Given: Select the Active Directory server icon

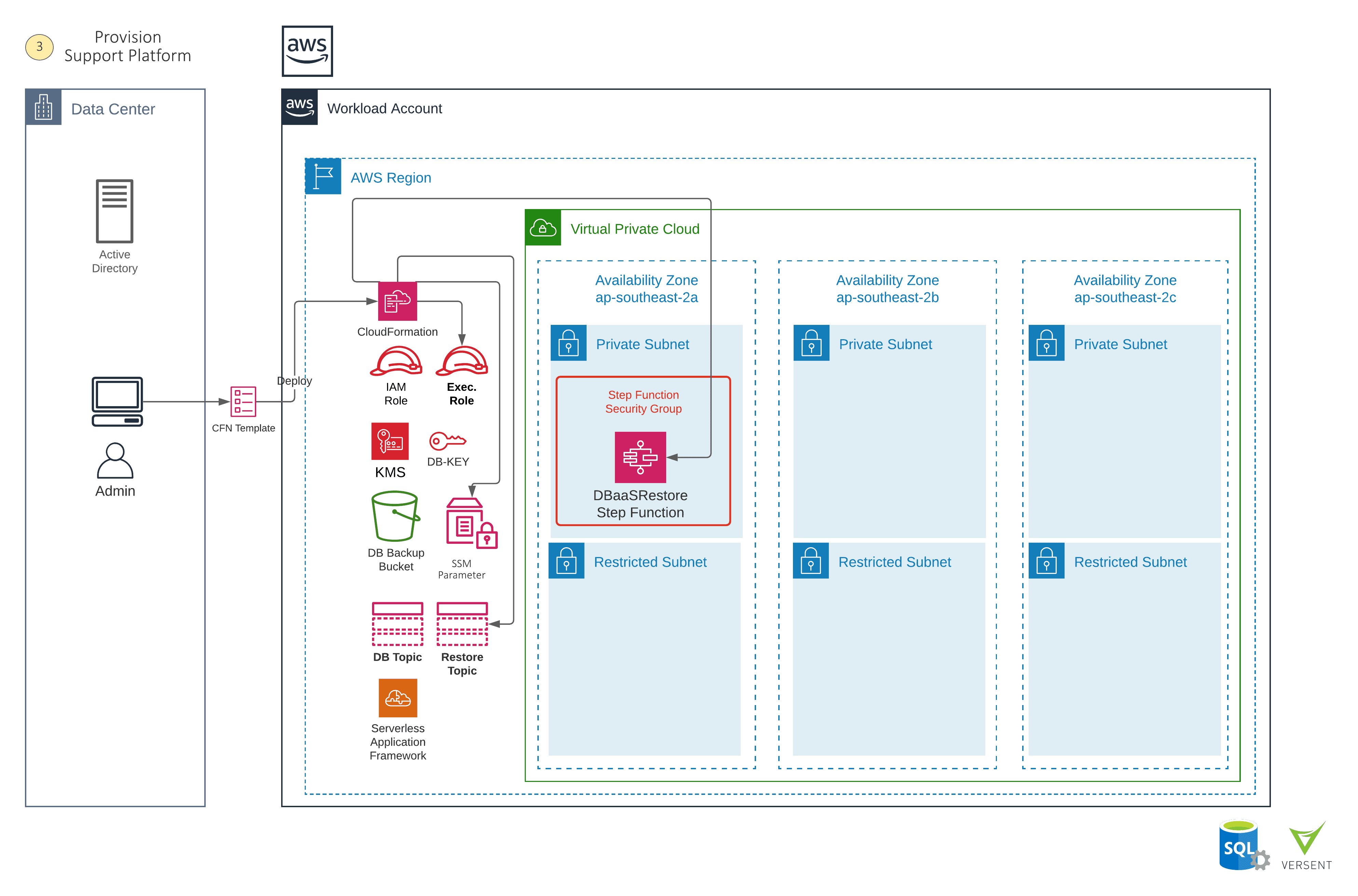Looking at the screenshot, I should [114, 211].
